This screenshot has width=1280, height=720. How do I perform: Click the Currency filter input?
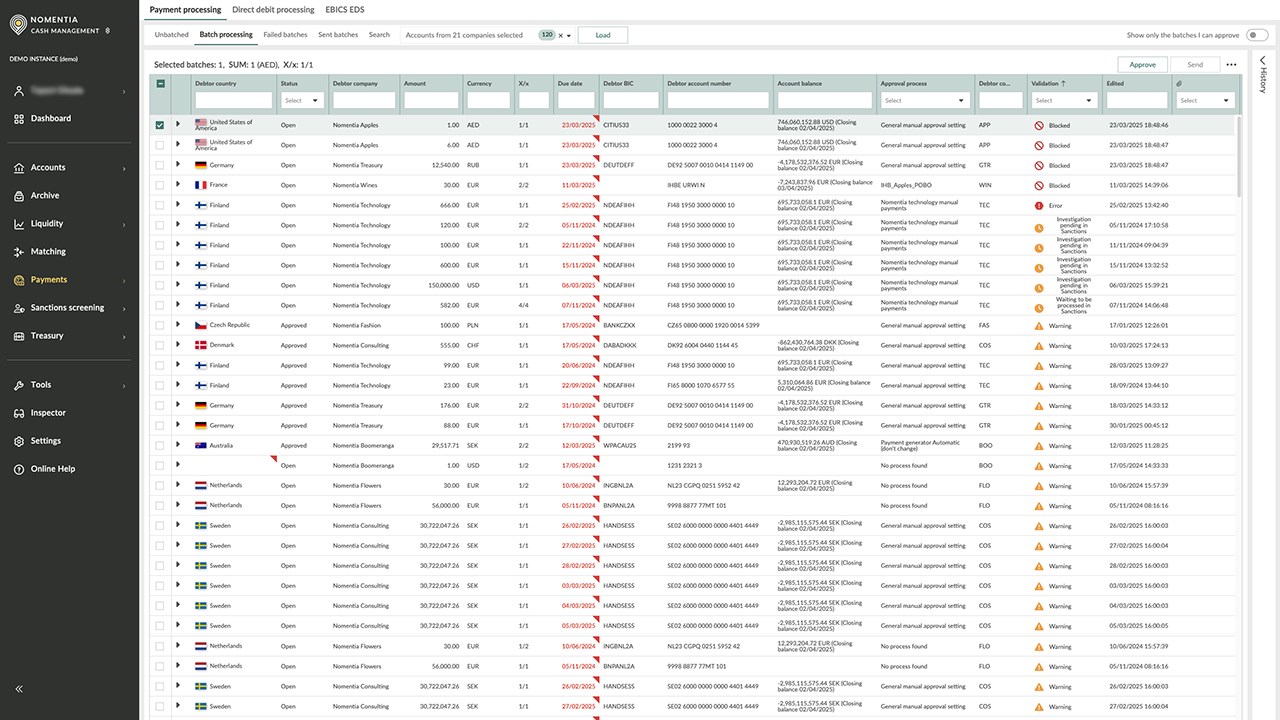coord(488,100)
